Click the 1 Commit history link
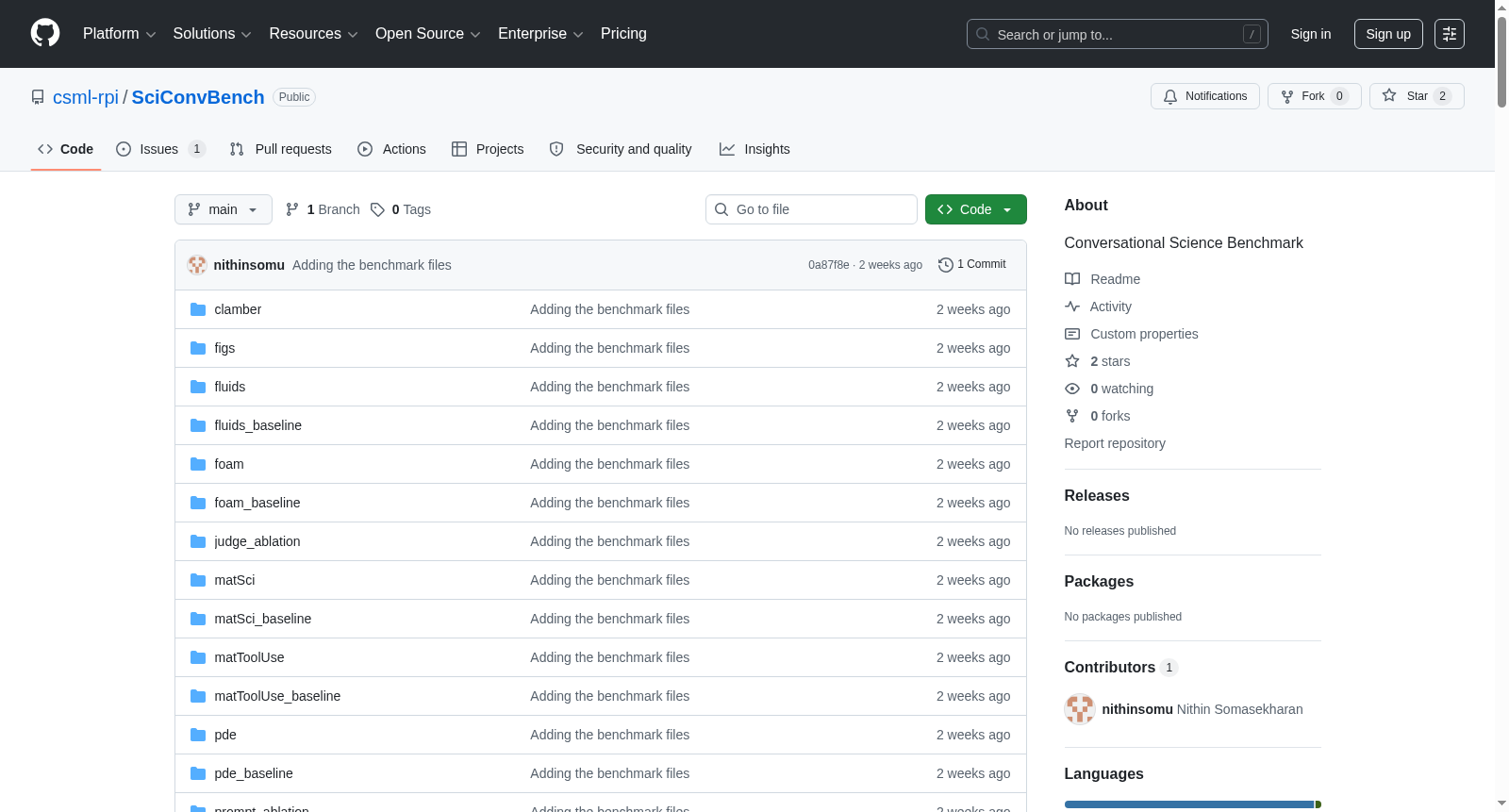The width and height of the screenshot is (1509, 812). (x=972, y=265)
